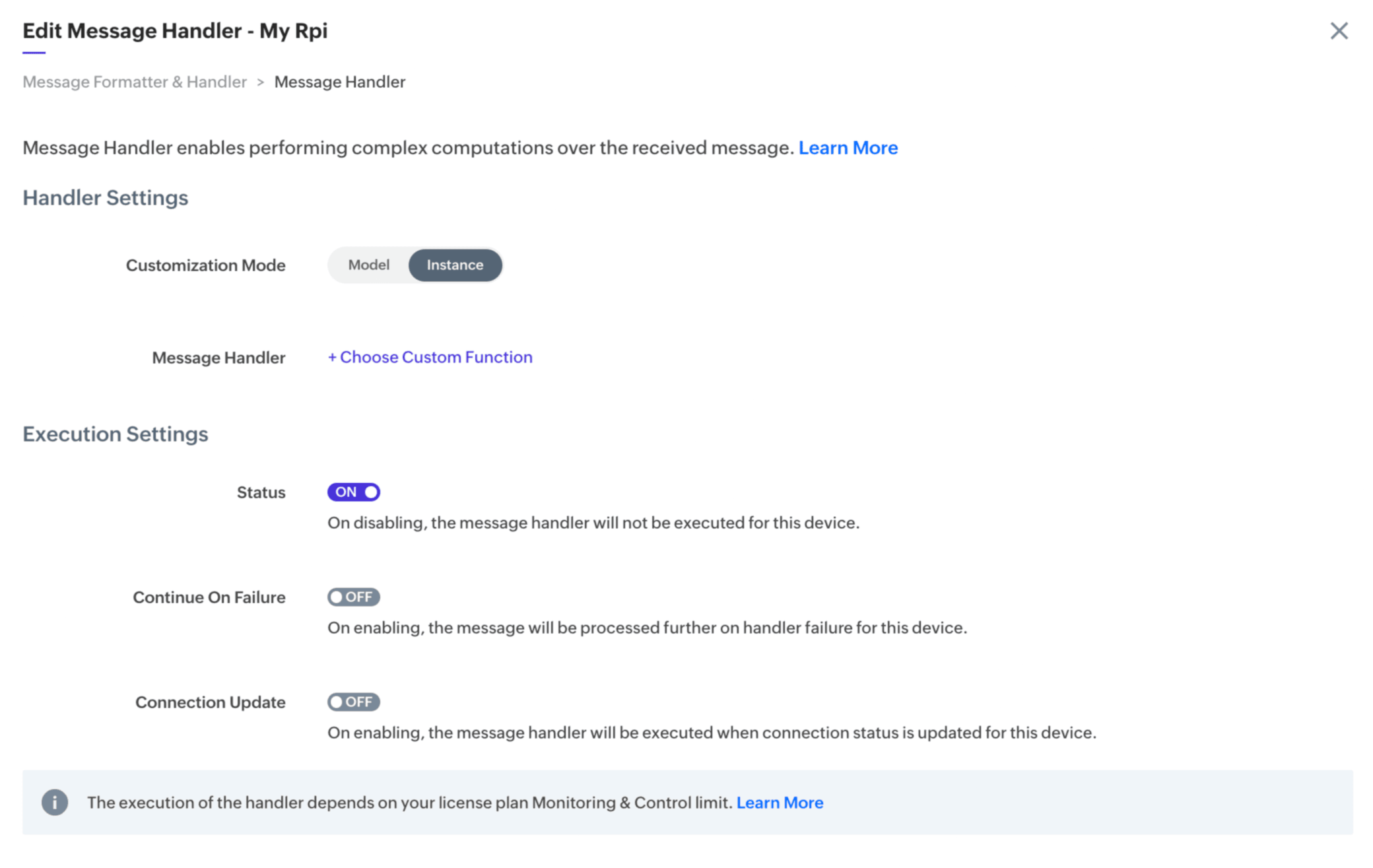Switch Customization Mode to Model
The image size is (1373, 868).
coord(368,265)
